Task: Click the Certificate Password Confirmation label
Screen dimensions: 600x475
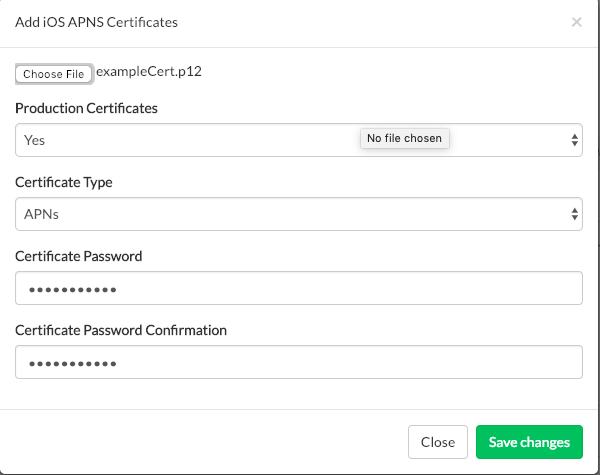Action: tap(121, 330)
